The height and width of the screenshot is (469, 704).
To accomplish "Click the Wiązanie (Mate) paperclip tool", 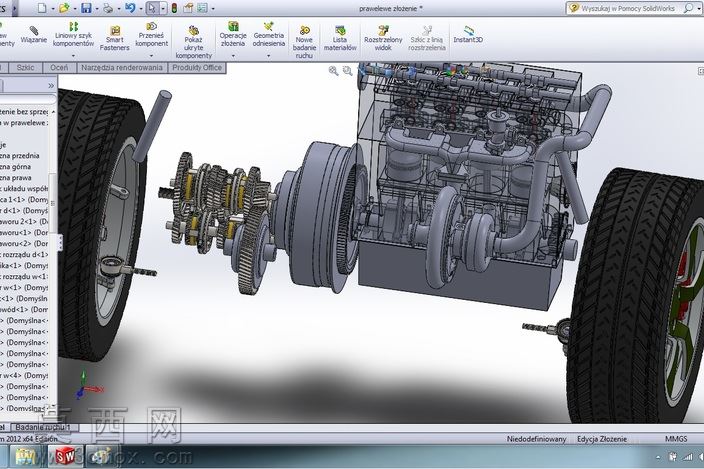I will [34, 35].
